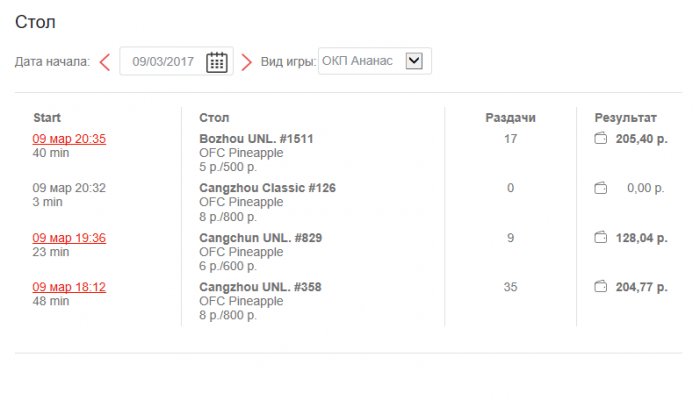
Task: Open the 09 мар 19:36 session link
Action: (69, 238)
